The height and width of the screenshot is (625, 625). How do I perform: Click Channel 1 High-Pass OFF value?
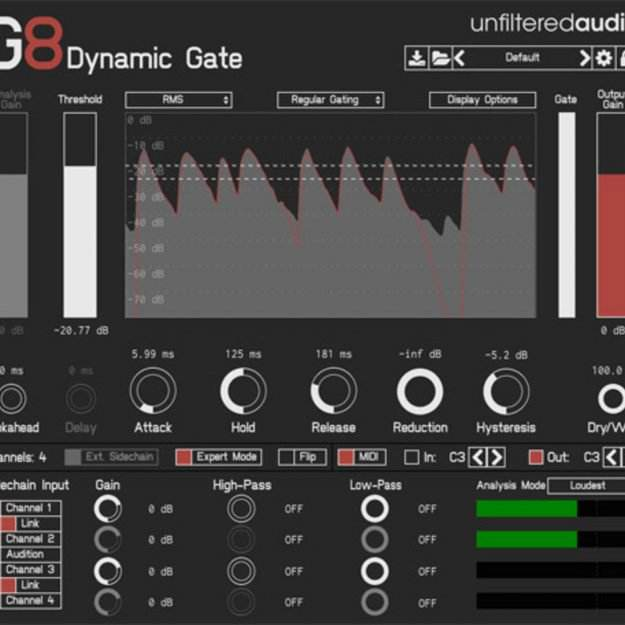click(294, 509)
